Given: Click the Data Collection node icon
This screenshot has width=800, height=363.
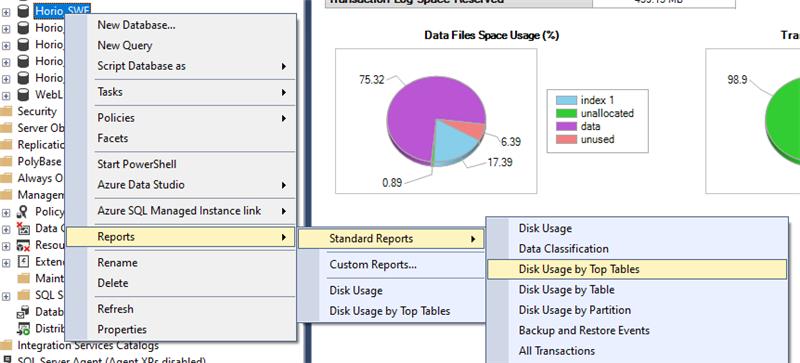Looking at the screenshot, I should (x=23, y=228).
